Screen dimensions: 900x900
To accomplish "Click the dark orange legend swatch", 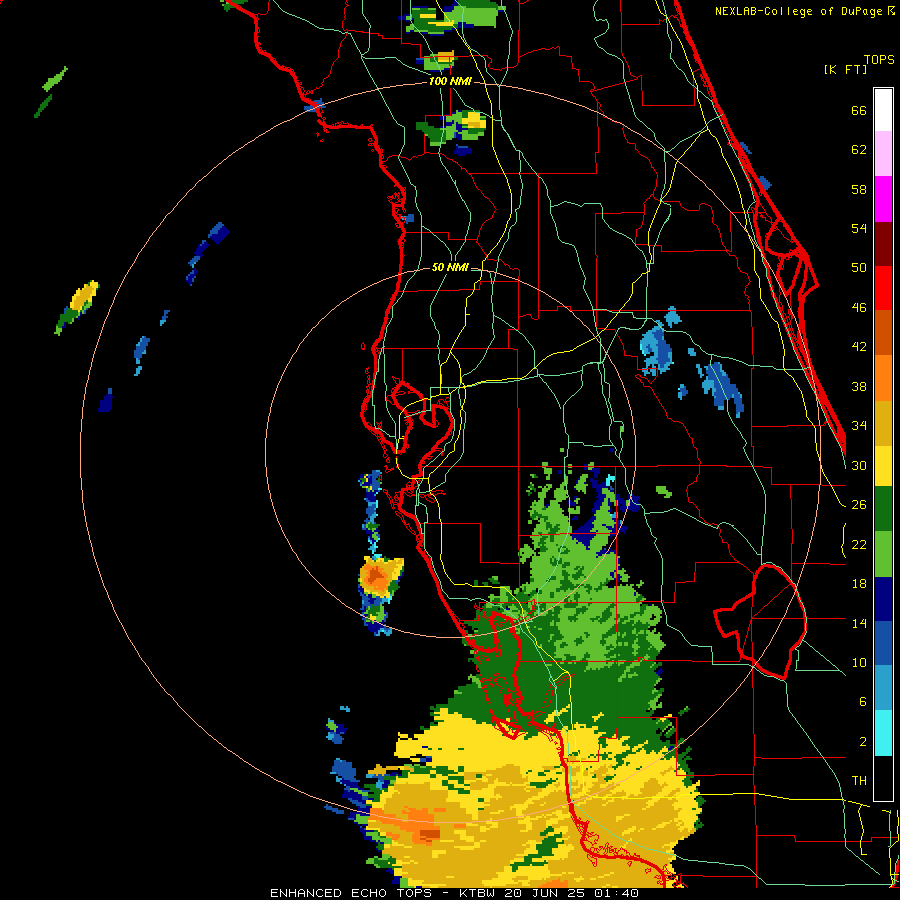I will click(x=883, y=332).
